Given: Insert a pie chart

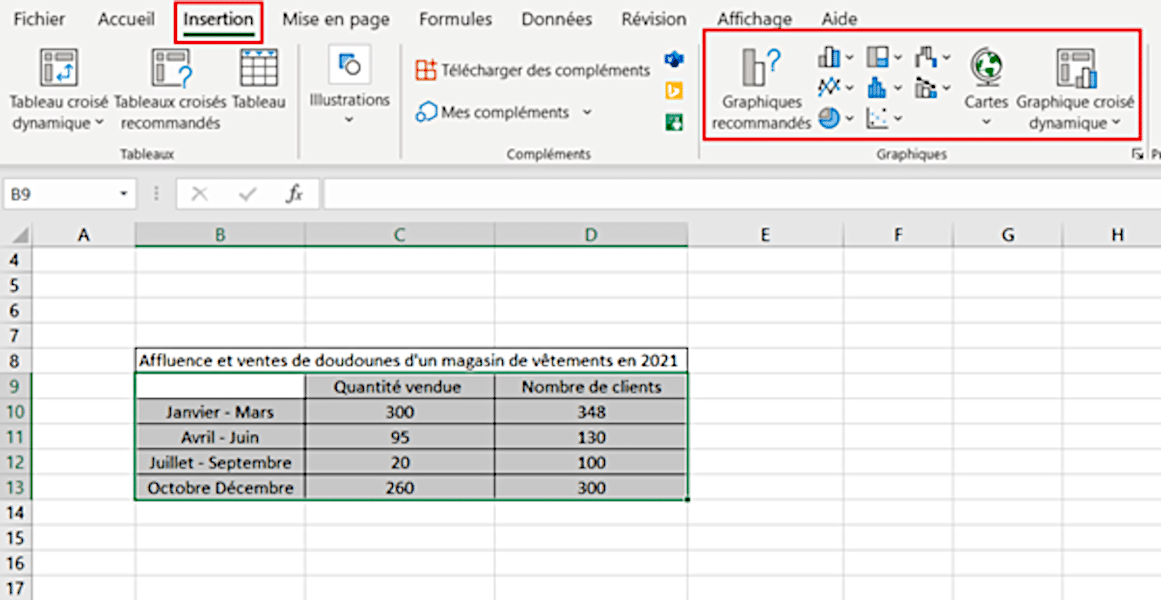Looking at the screenshot, I should tap(828, 118).
